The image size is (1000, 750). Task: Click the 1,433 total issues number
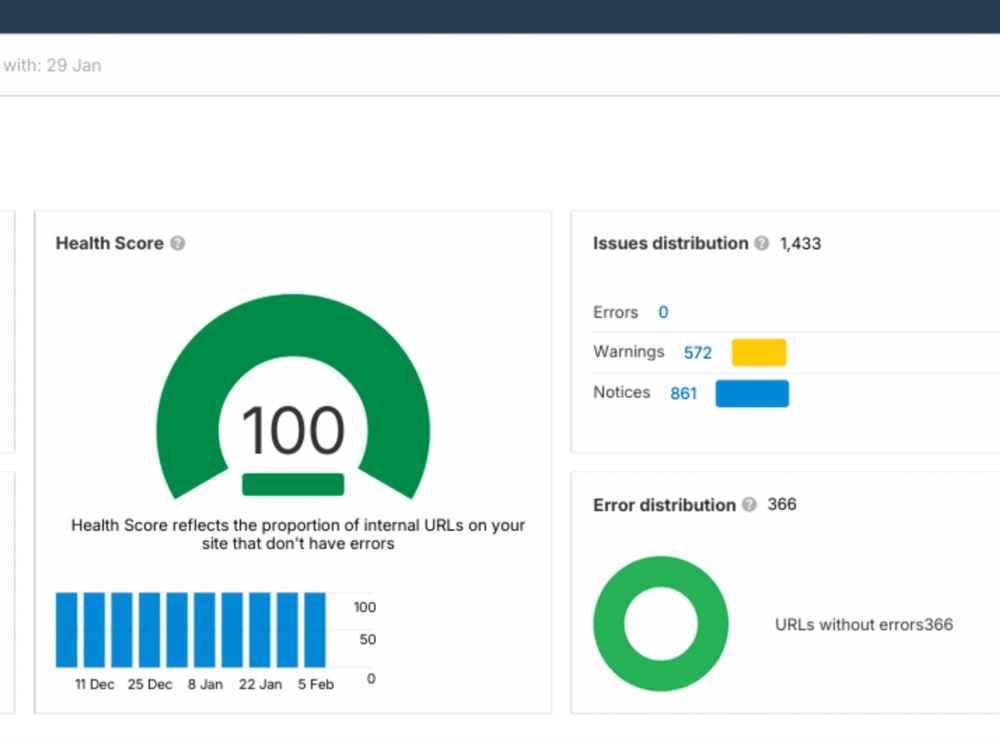[x=800, y=243]
